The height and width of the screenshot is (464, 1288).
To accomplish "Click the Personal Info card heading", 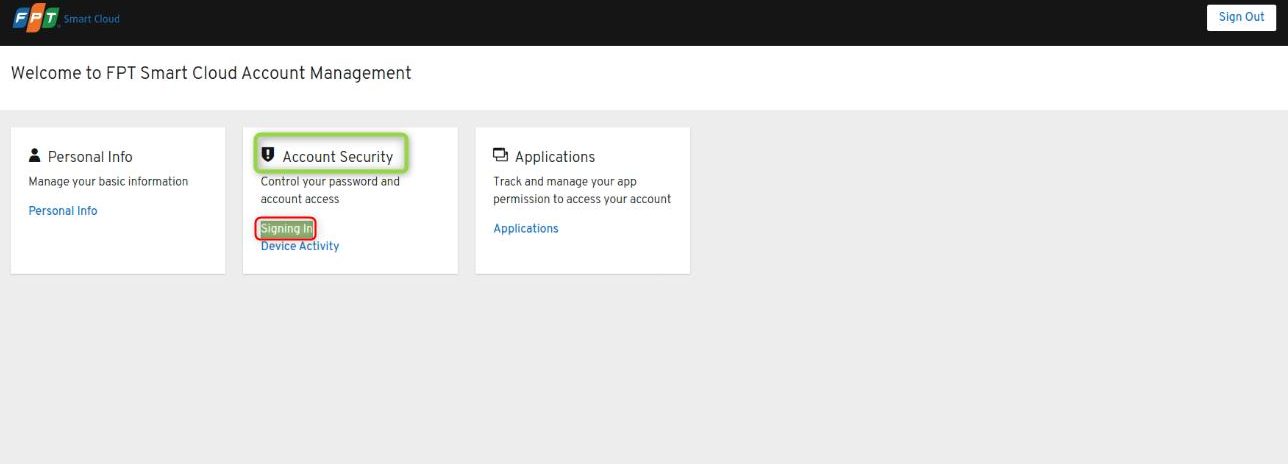I will (90, 157).
